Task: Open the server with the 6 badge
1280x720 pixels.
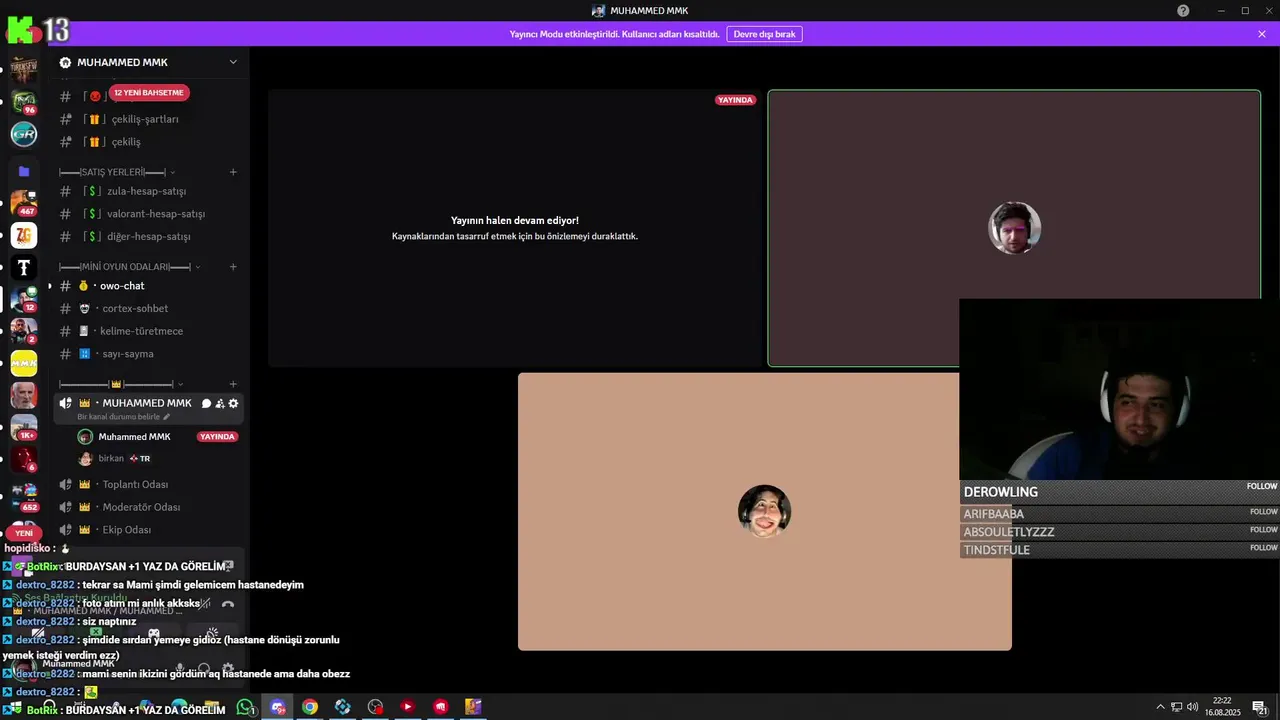Action: (24, 459)
